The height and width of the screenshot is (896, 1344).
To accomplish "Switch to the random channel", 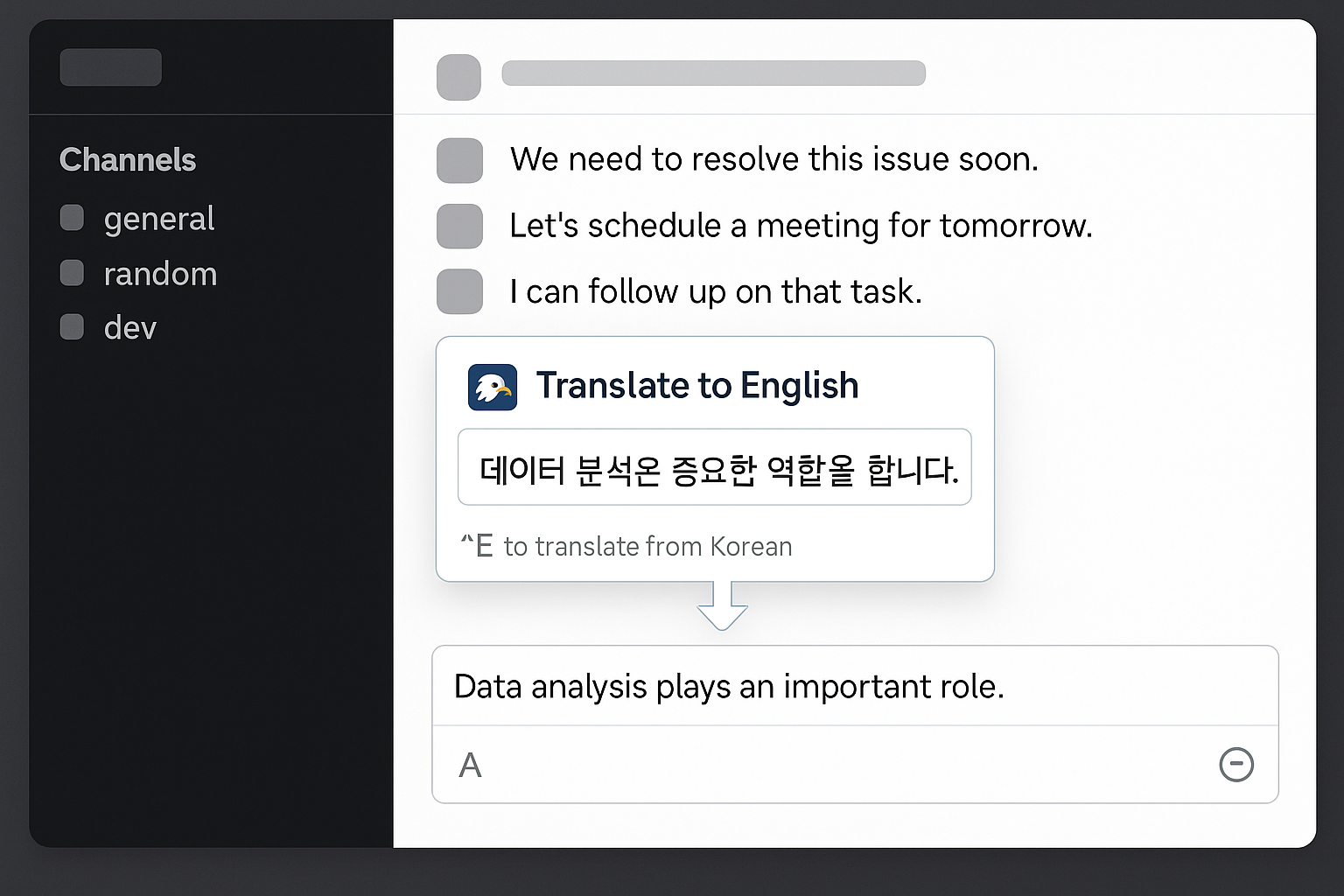I will click(160, 274).
